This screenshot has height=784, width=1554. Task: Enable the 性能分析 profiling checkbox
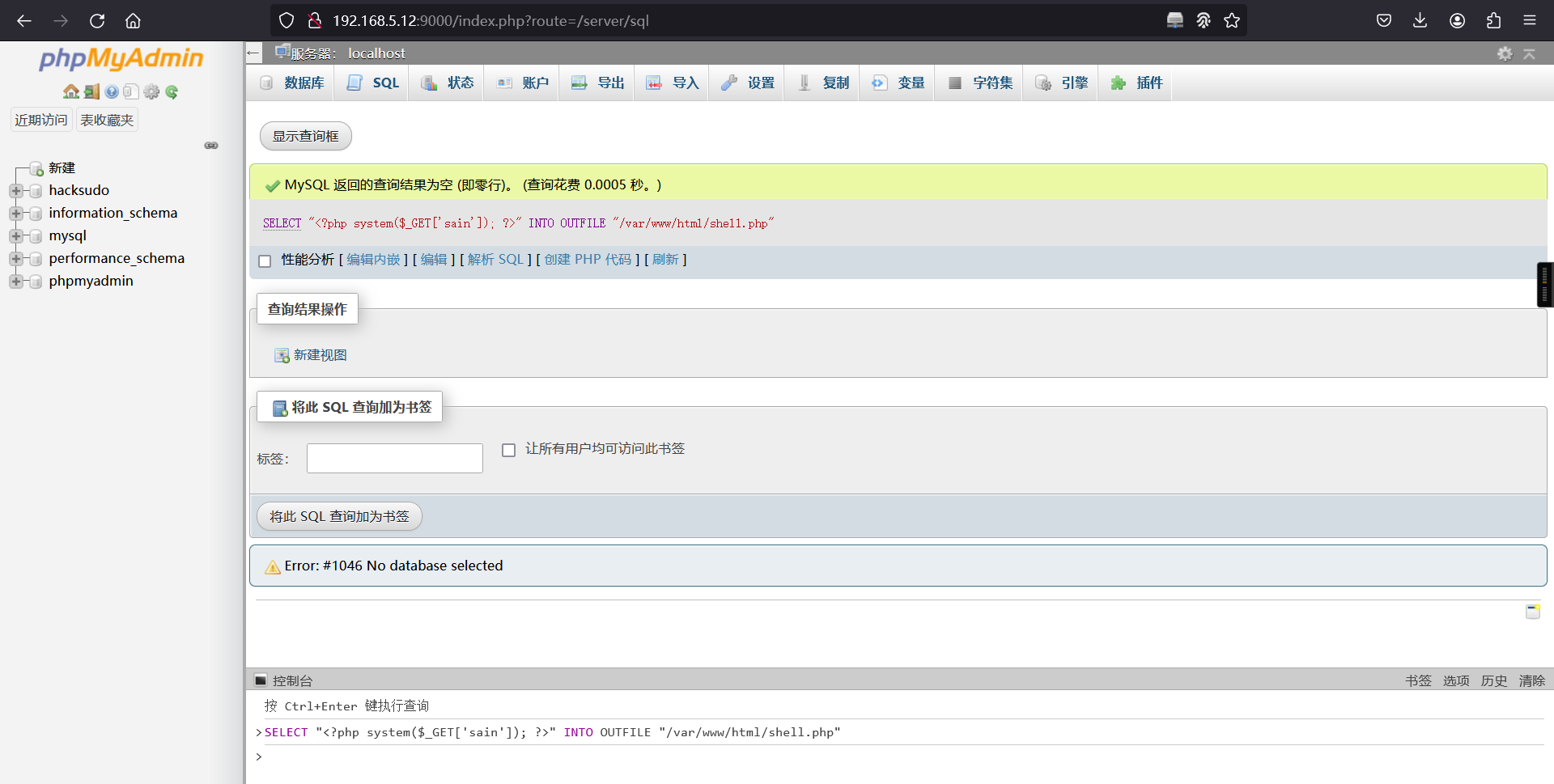265,261
